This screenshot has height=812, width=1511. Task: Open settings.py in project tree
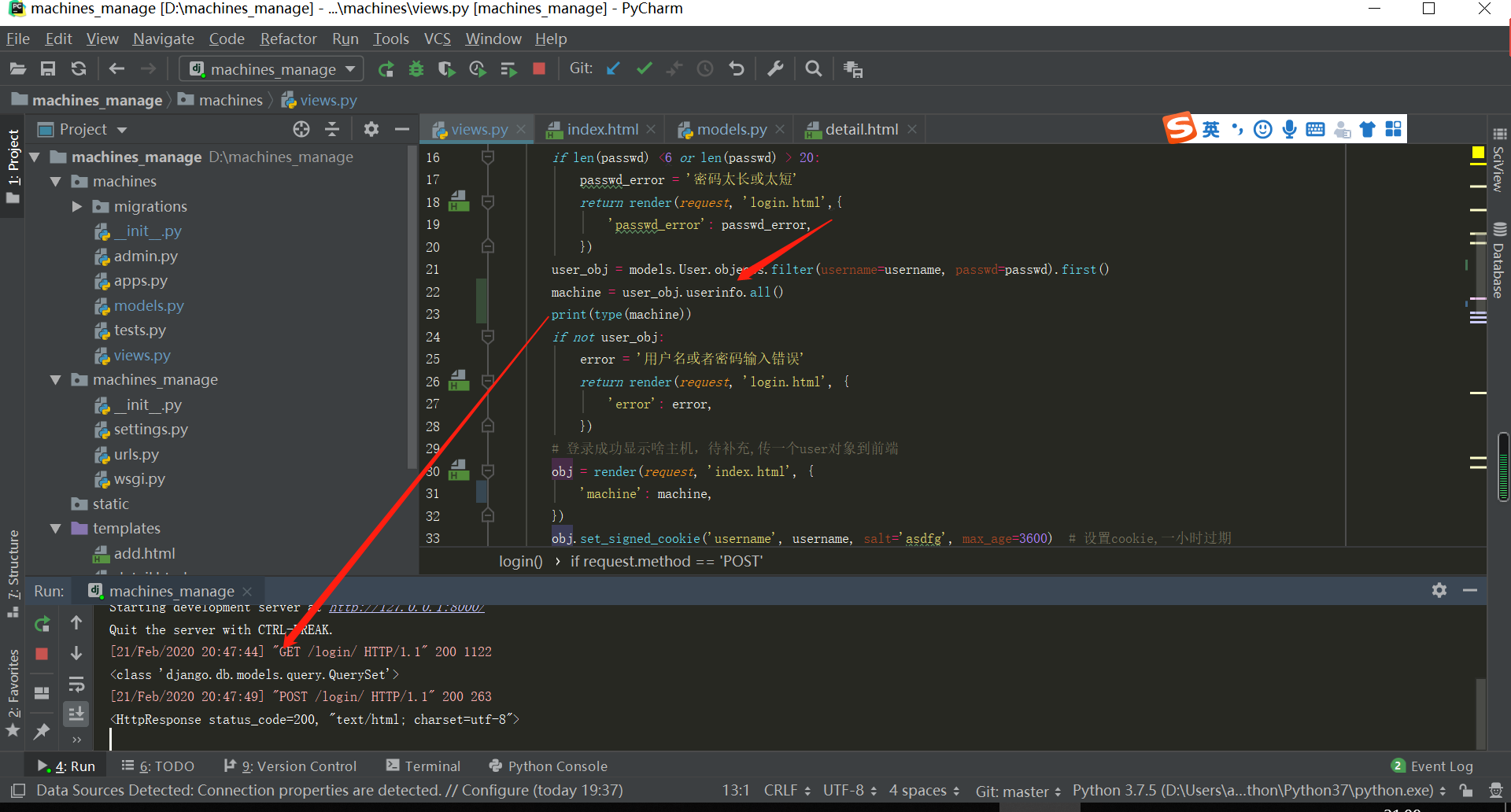151,430
